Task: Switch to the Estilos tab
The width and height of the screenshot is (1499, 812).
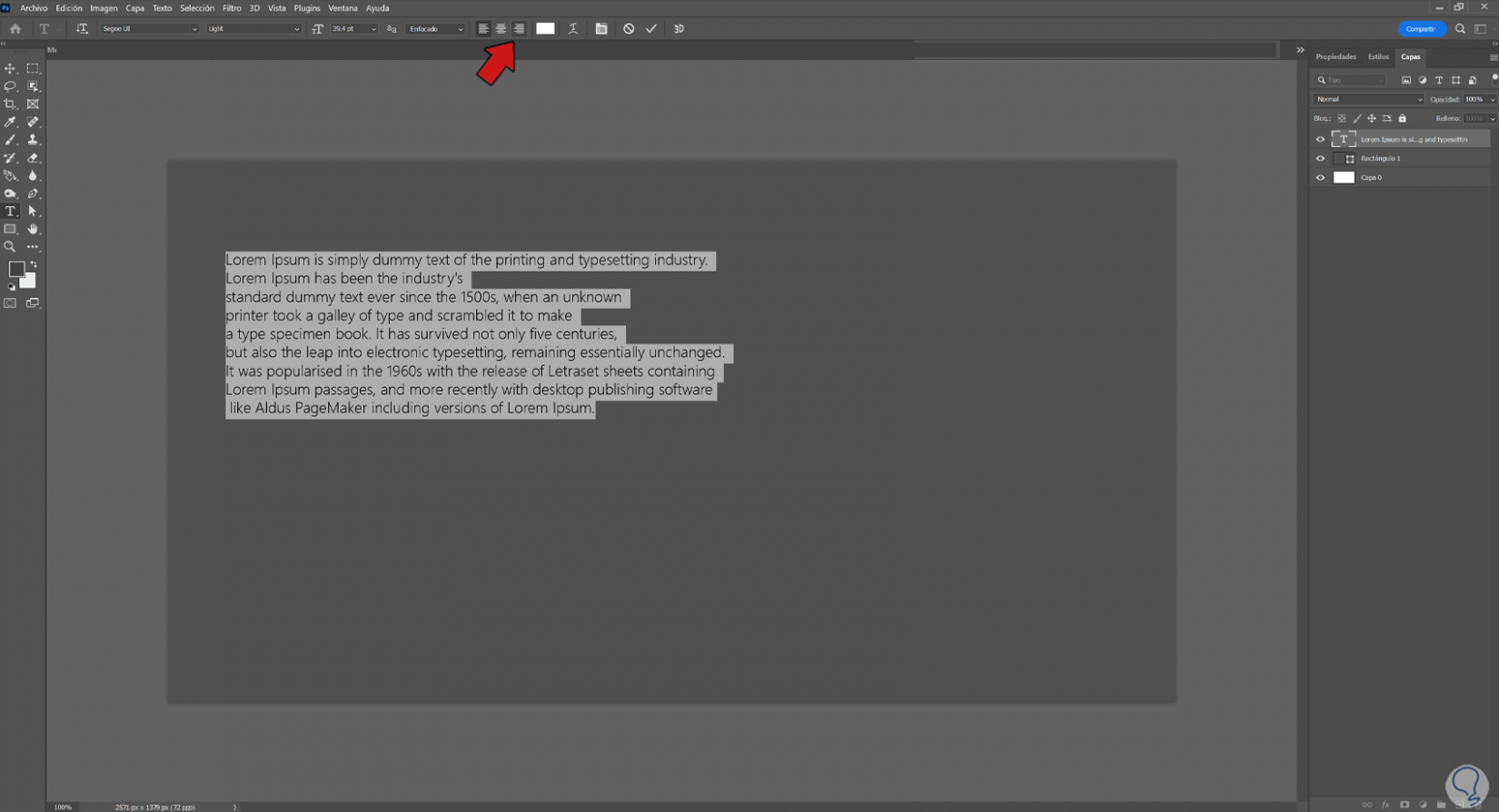Action: [x=1378, y=57]
